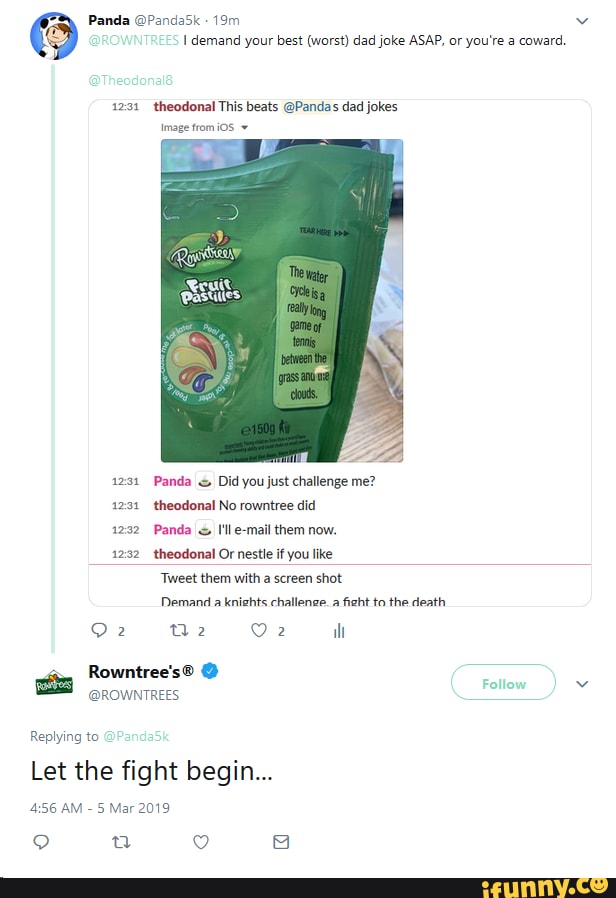Open the Rowntree's logo avatar
616x898 pixels.
52,683
